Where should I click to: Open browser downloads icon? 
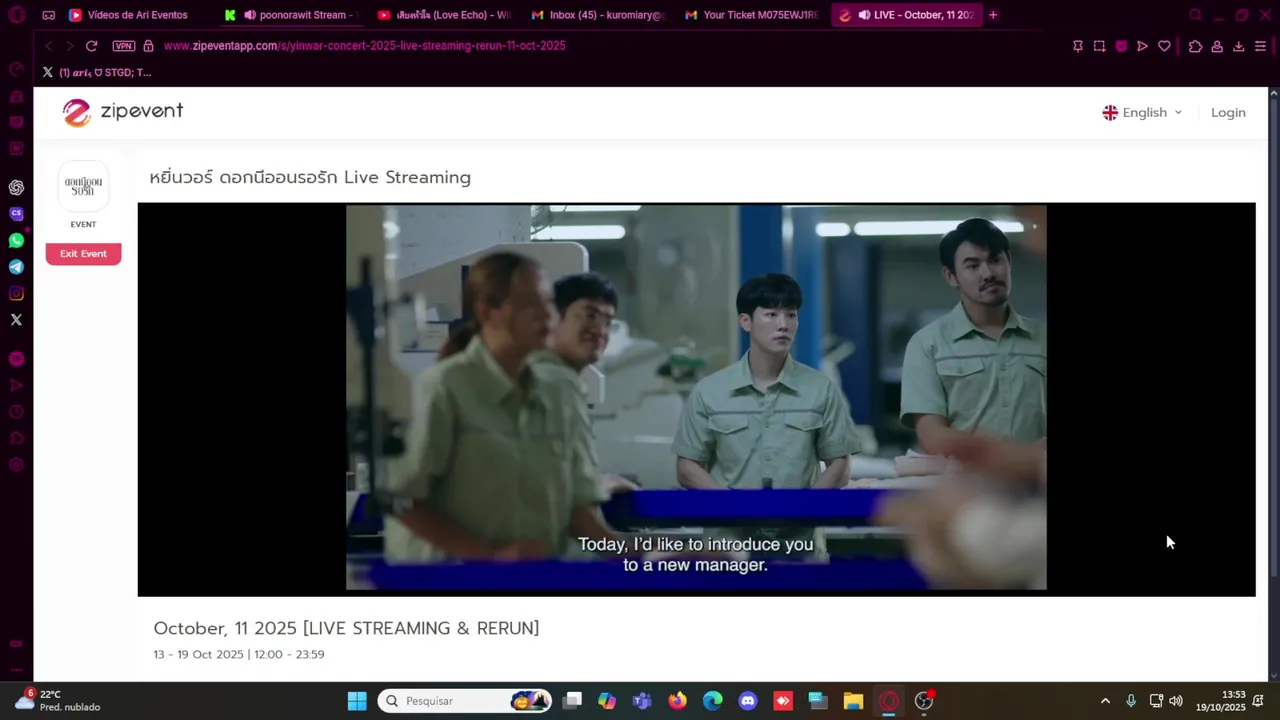click(1238, 46)
